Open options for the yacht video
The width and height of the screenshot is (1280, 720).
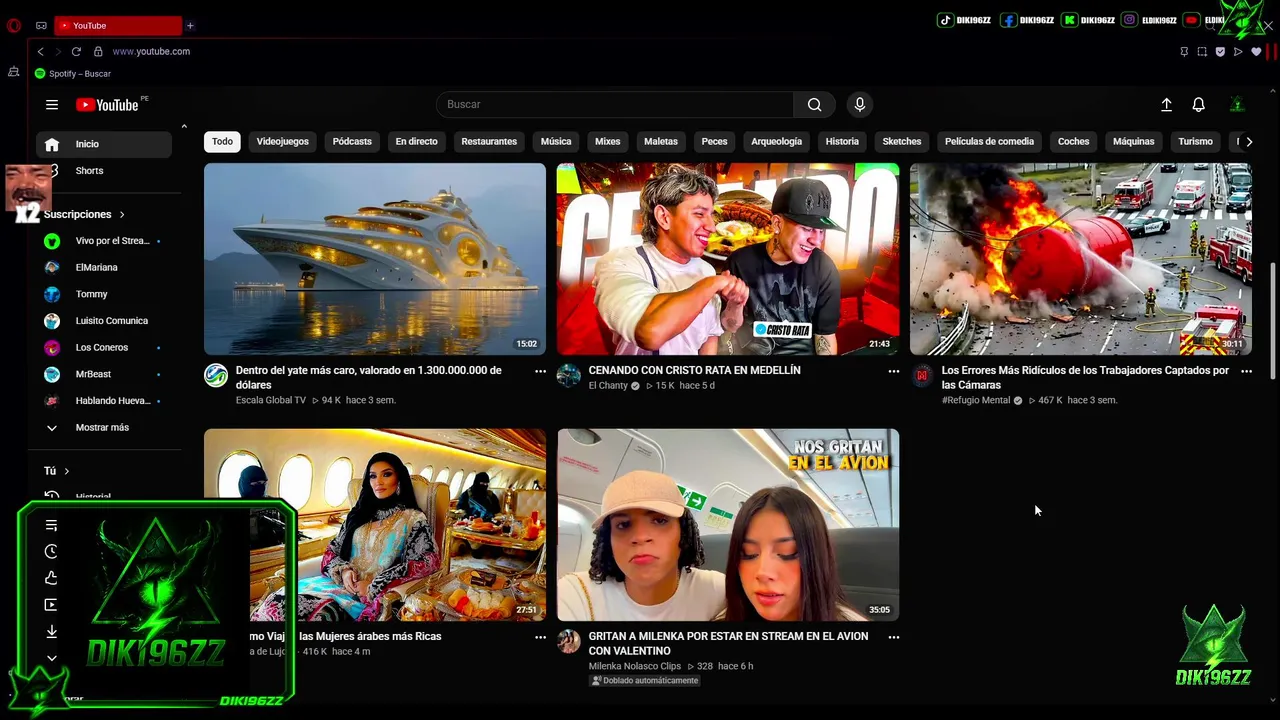[540, 371]
